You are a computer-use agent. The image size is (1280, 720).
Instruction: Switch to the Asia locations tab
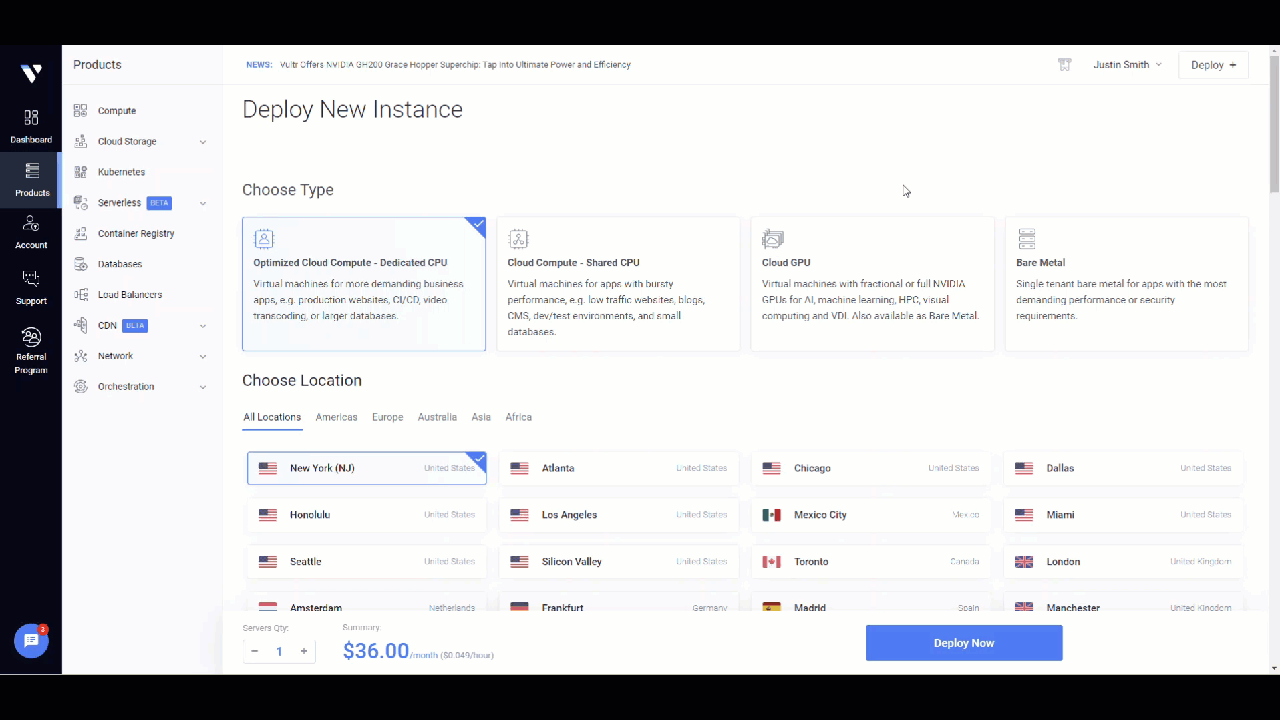(481, 417)
